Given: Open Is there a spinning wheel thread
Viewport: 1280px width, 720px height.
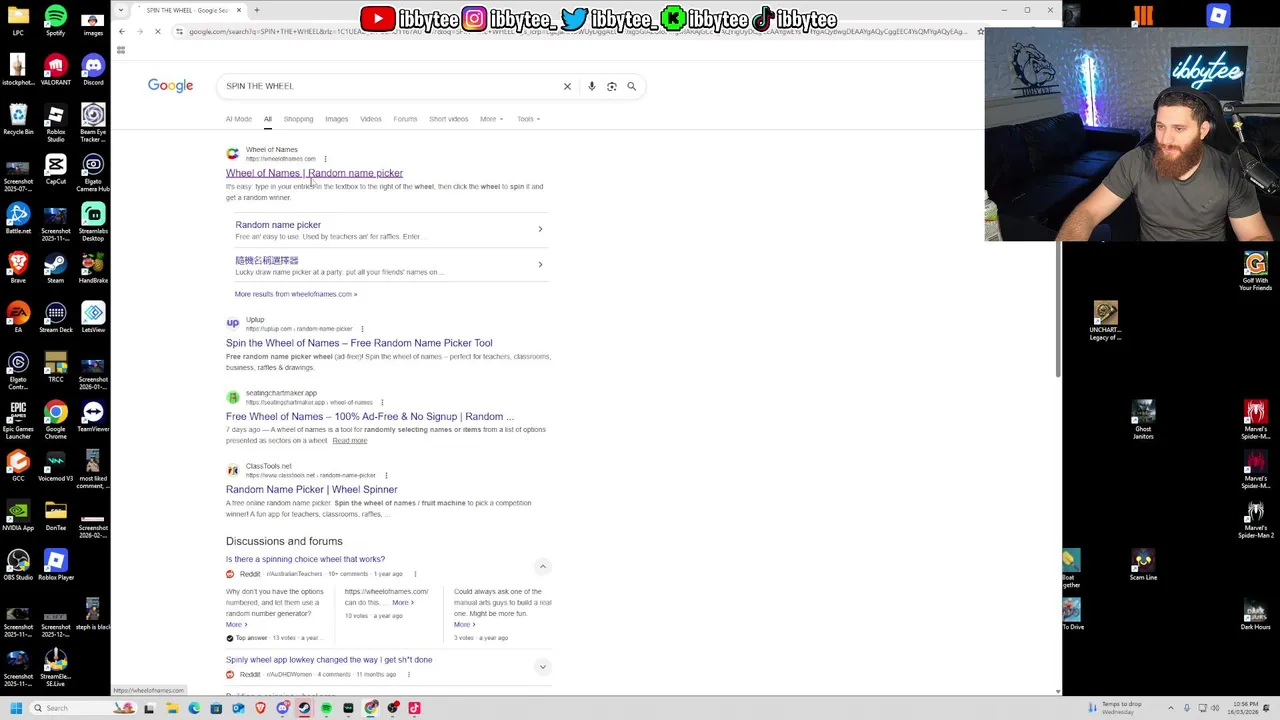Looking at the screenshot, I should [x=305, y=559].
